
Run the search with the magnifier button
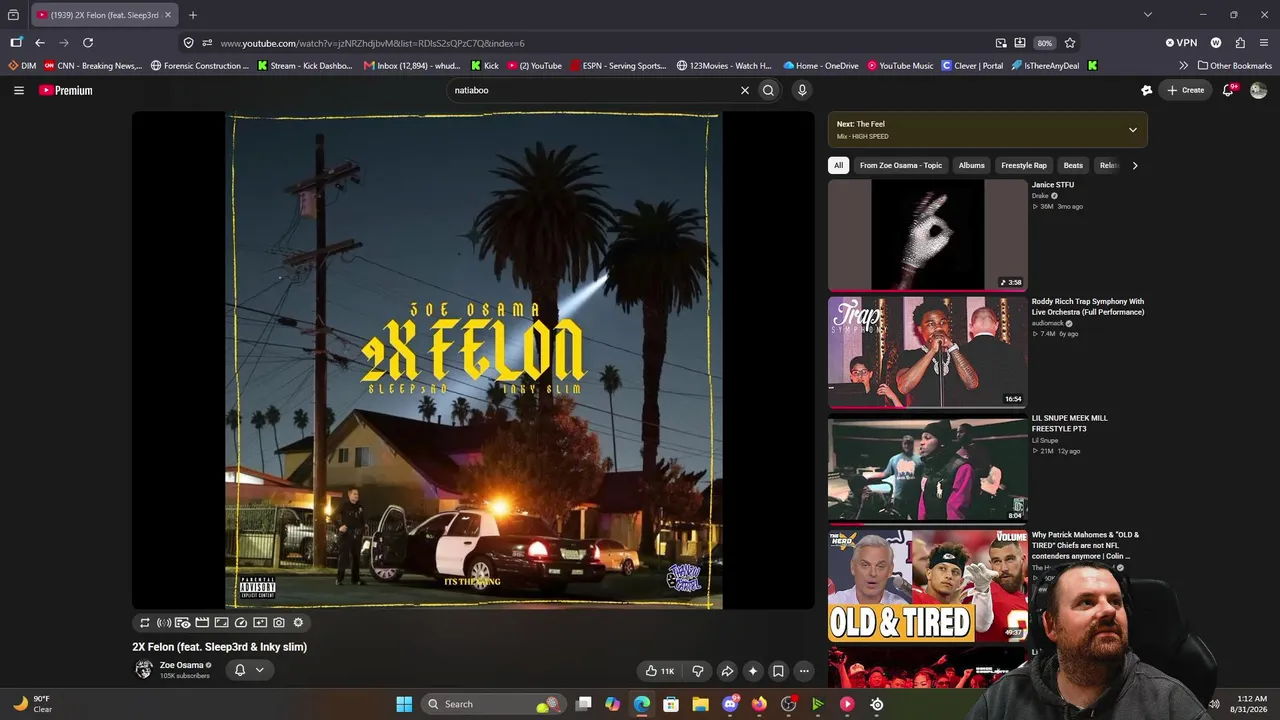pos(768,90)
